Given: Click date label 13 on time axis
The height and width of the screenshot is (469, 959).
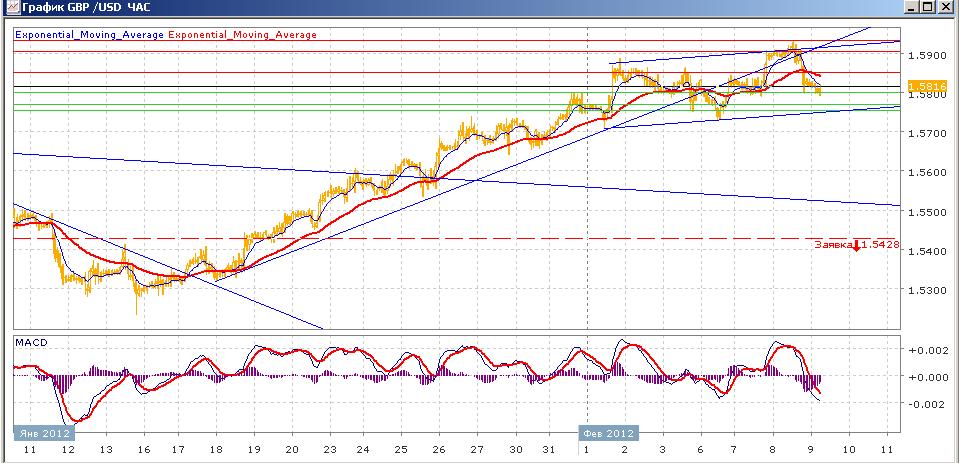Looking at the screenshot, I should 106,449.
